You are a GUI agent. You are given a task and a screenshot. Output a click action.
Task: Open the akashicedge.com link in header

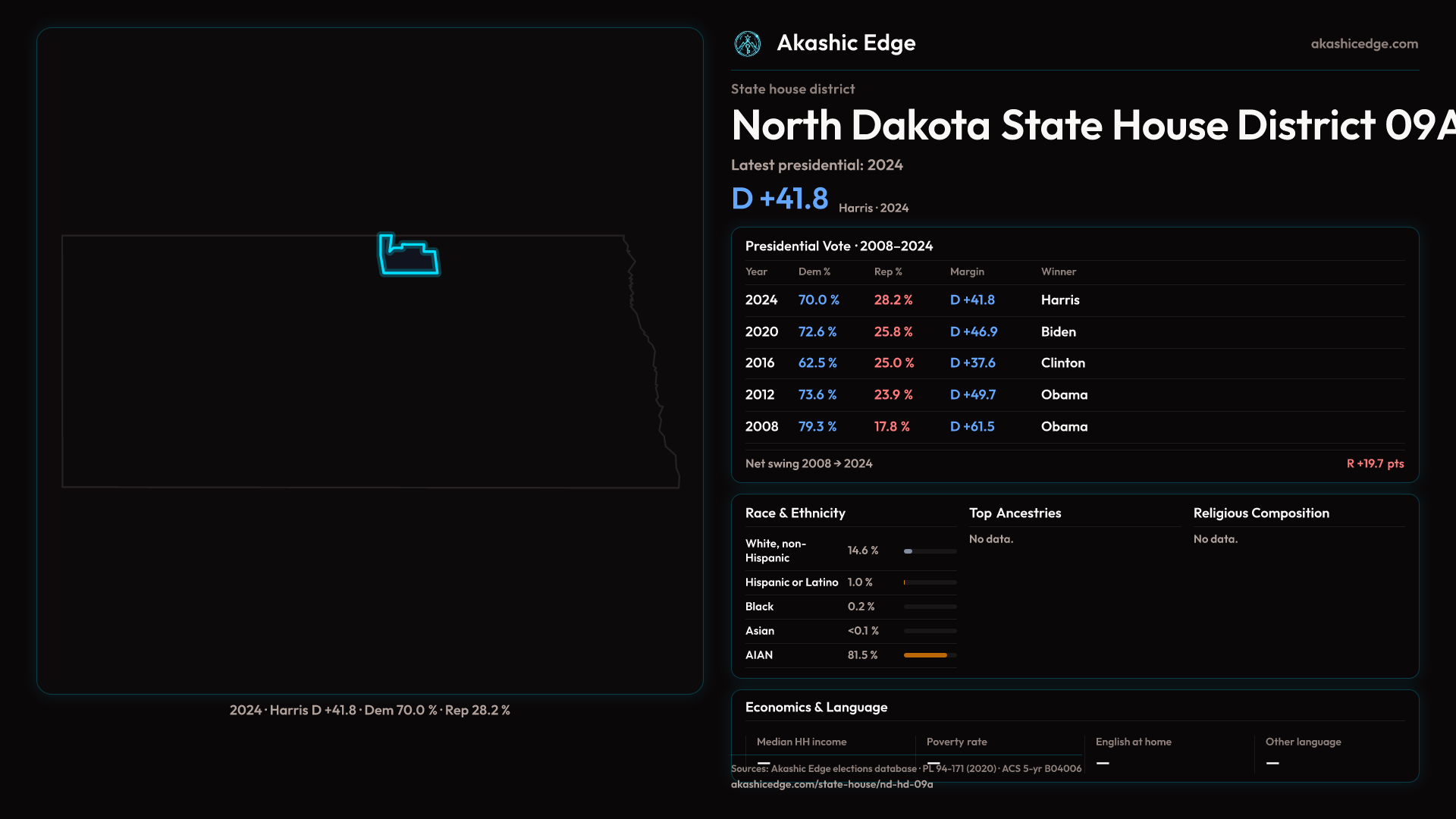click(x=1363, y=44)
